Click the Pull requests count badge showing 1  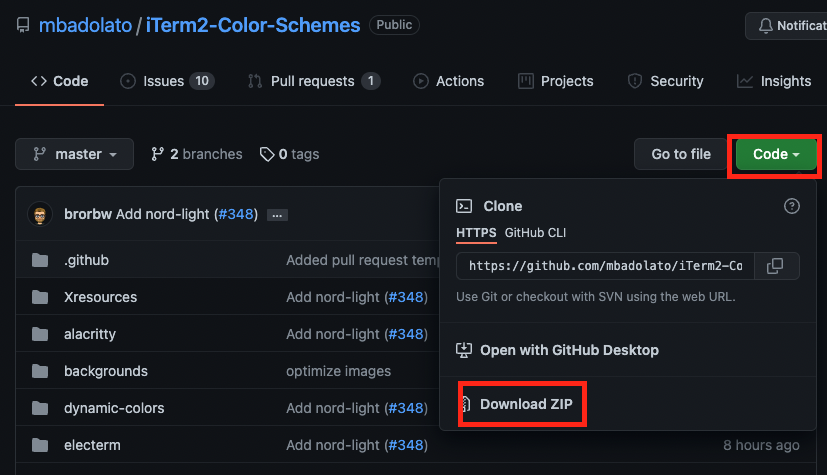click(x=371, y=81)
